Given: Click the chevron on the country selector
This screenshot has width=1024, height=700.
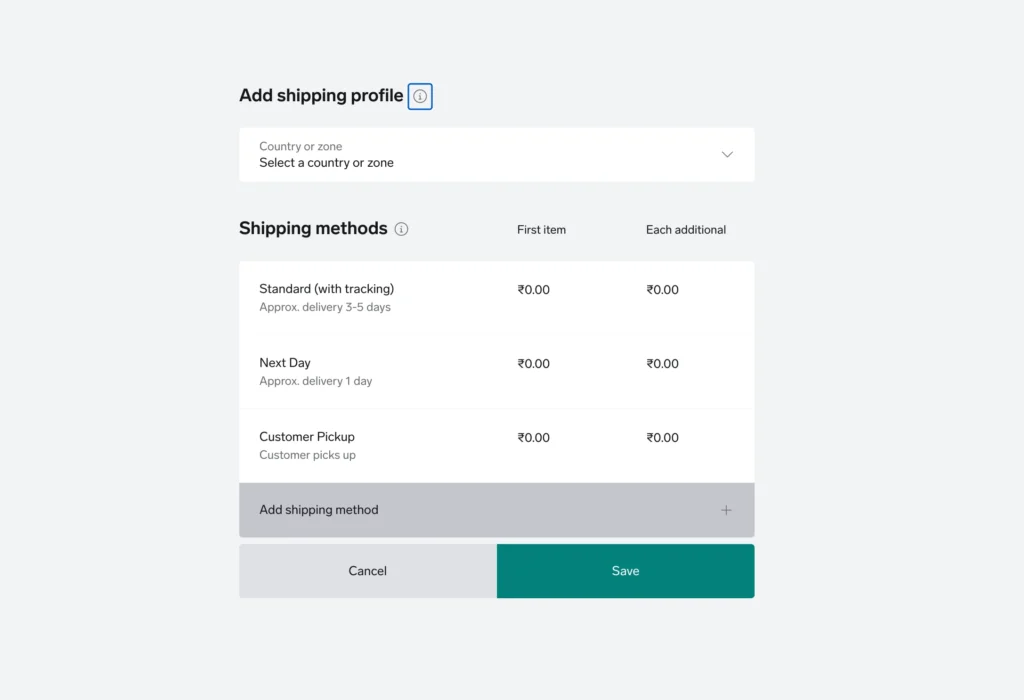Looking at the screenshot, I should pos(727,155).
